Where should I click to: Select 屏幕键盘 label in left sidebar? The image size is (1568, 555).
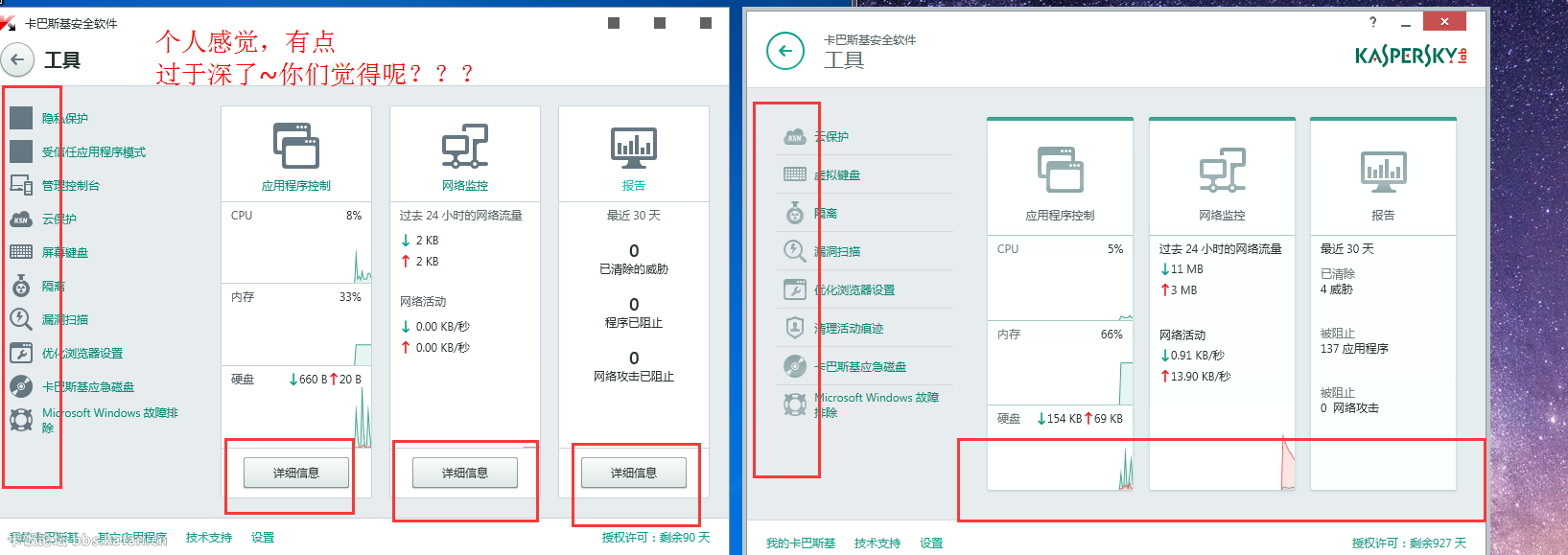[65, 253]
